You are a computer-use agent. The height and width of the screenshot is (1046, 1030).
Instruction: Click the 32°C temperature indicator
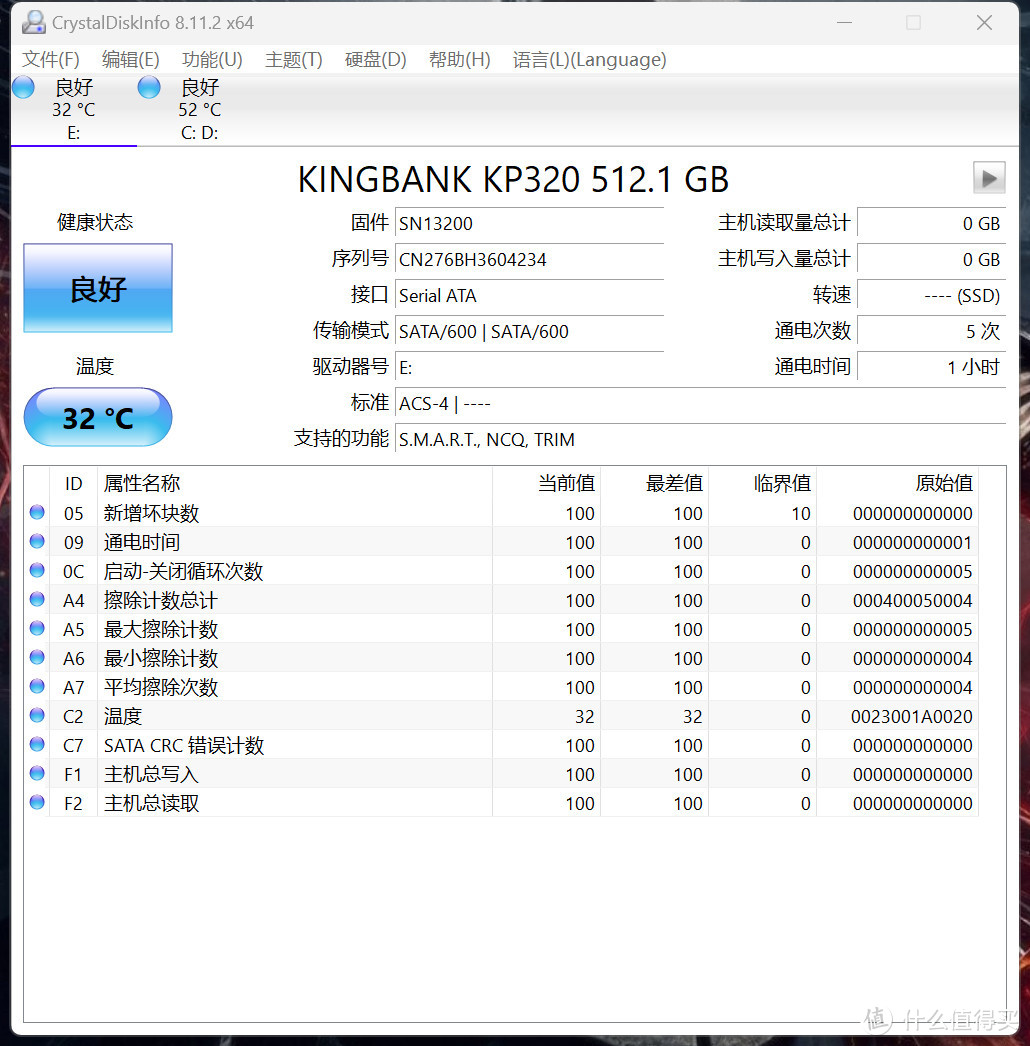[97, 417]
